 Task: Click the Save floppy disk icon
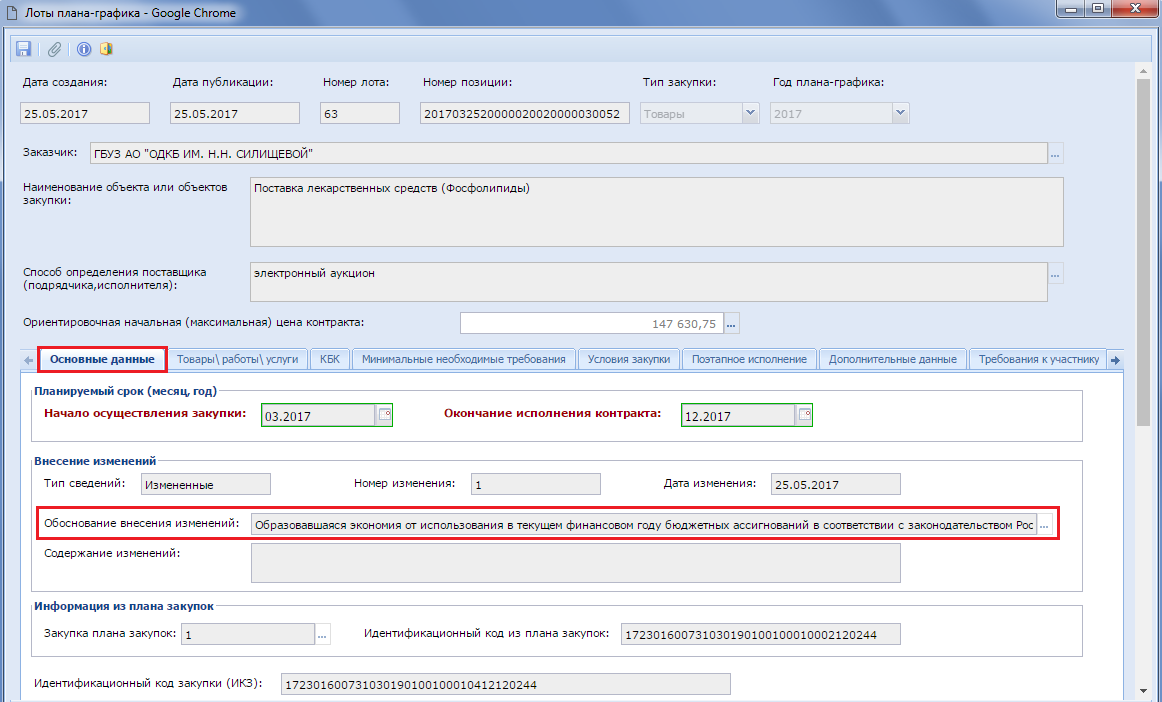(24, 49)
